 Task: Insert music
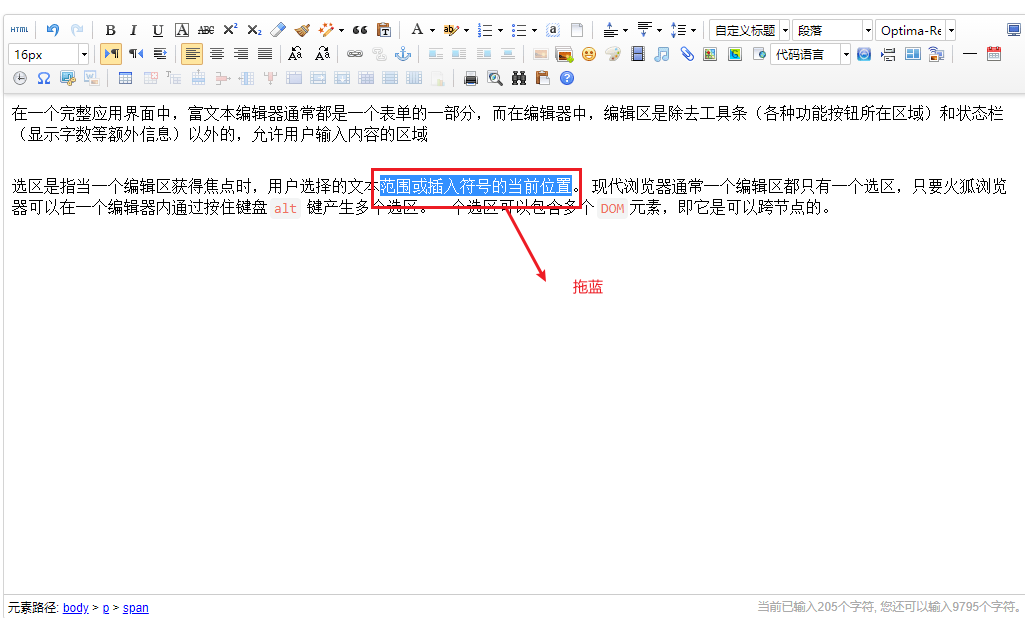(662, 54)
